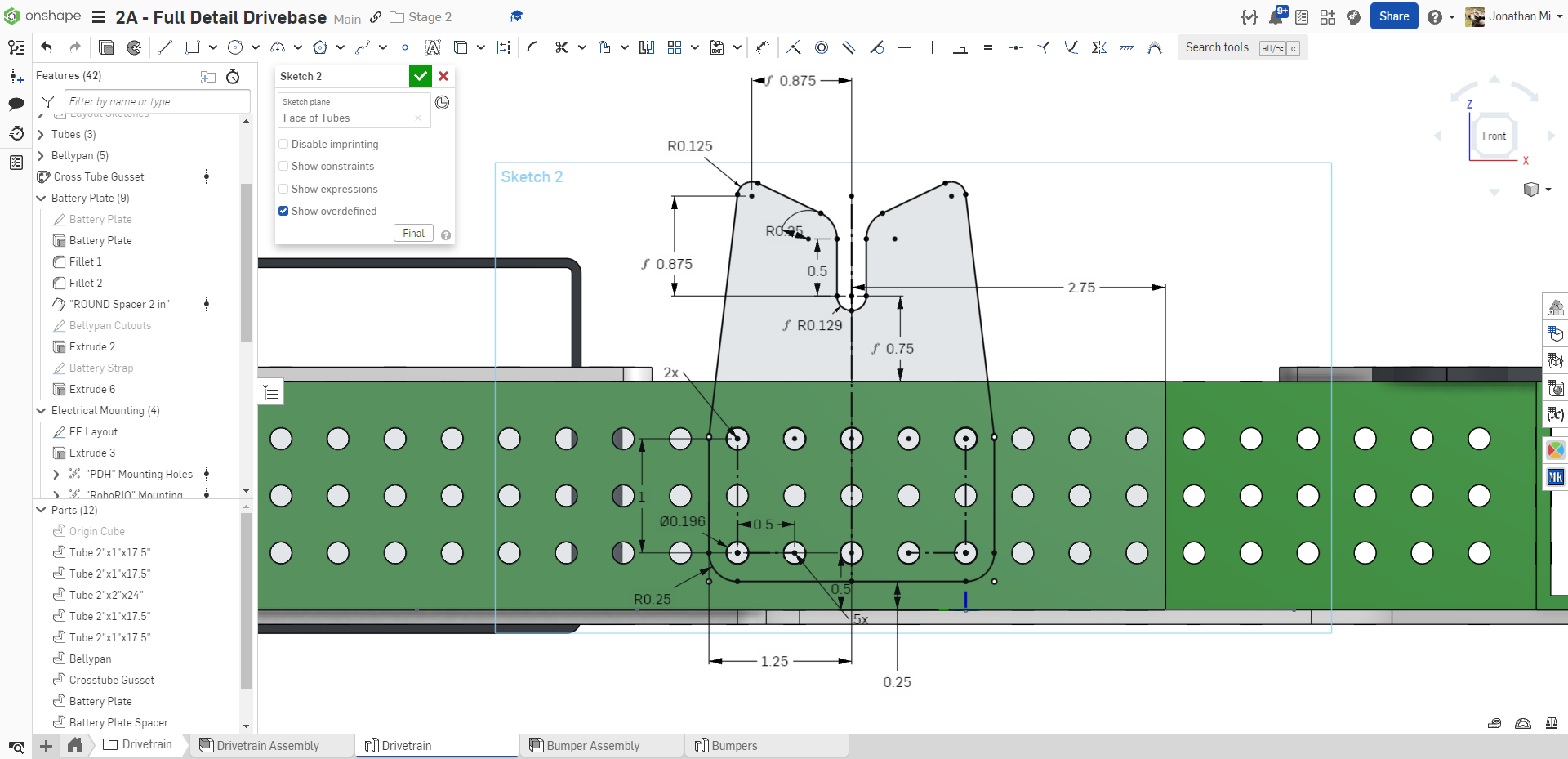Activate the Sketch fillet tool

coord(533,47)
